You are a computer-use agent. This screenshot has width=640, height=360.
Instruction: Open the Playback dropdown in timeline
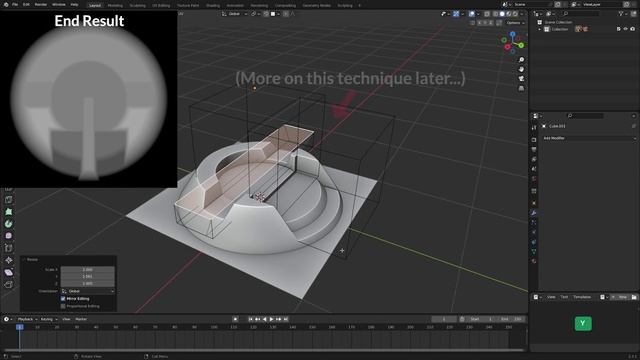[x=27, y=319]
